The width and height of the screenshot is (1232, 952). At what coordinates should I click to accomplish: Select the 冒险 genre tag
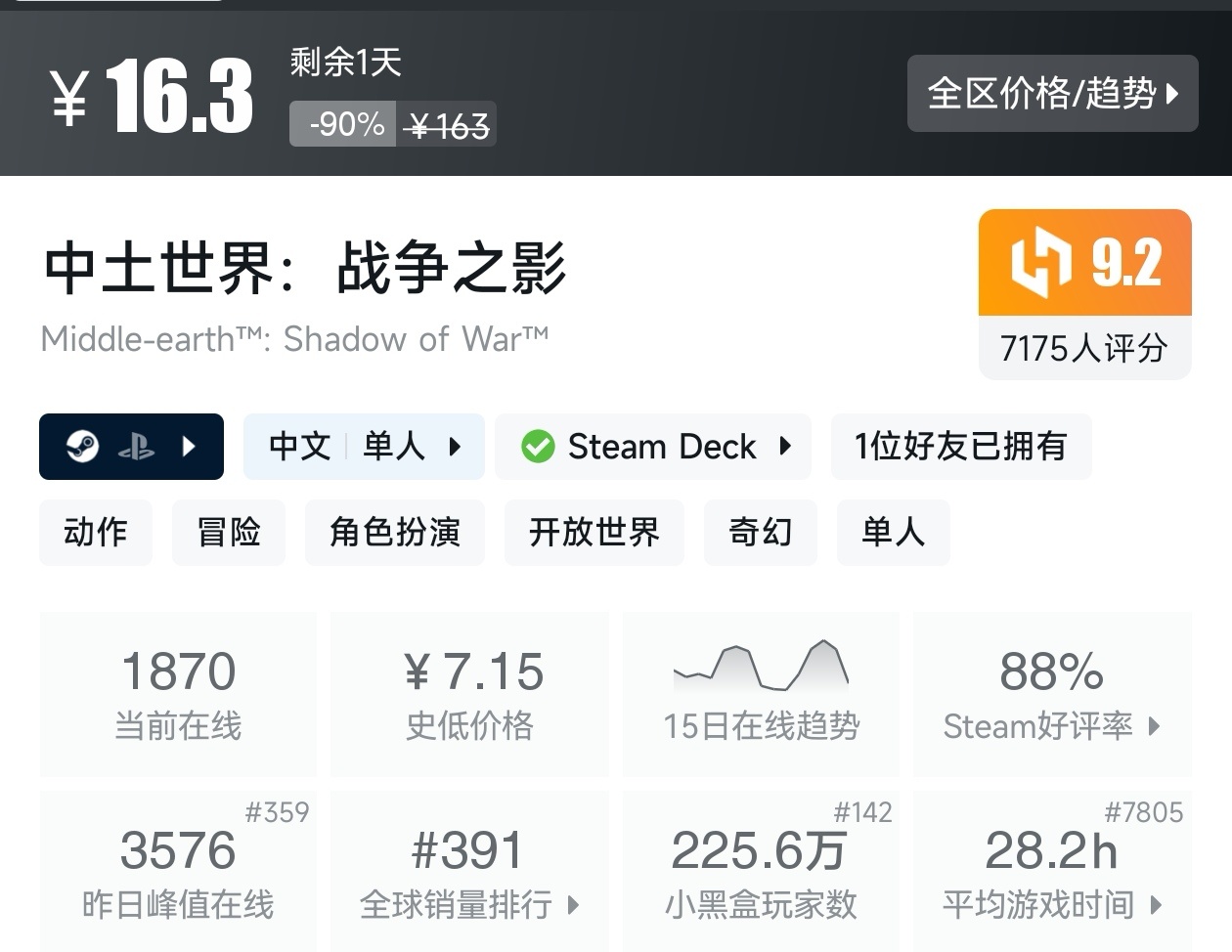tap(229, 532)
